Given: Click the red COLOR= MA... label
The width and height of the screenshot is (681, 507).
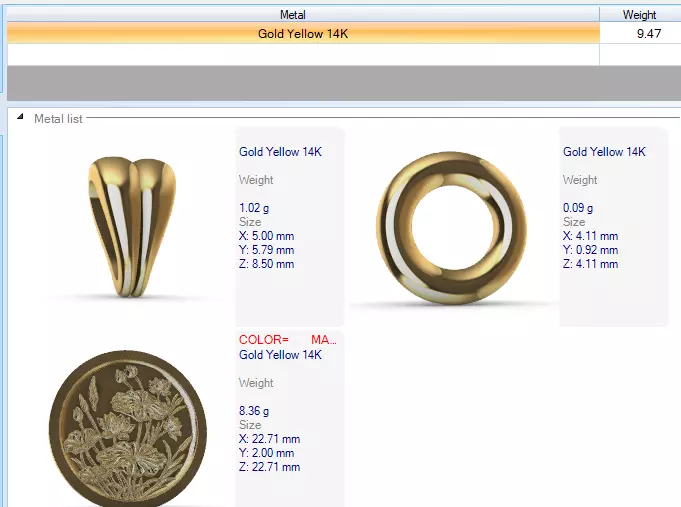Looking at the screenshot, I should click(x=288, y=340).
